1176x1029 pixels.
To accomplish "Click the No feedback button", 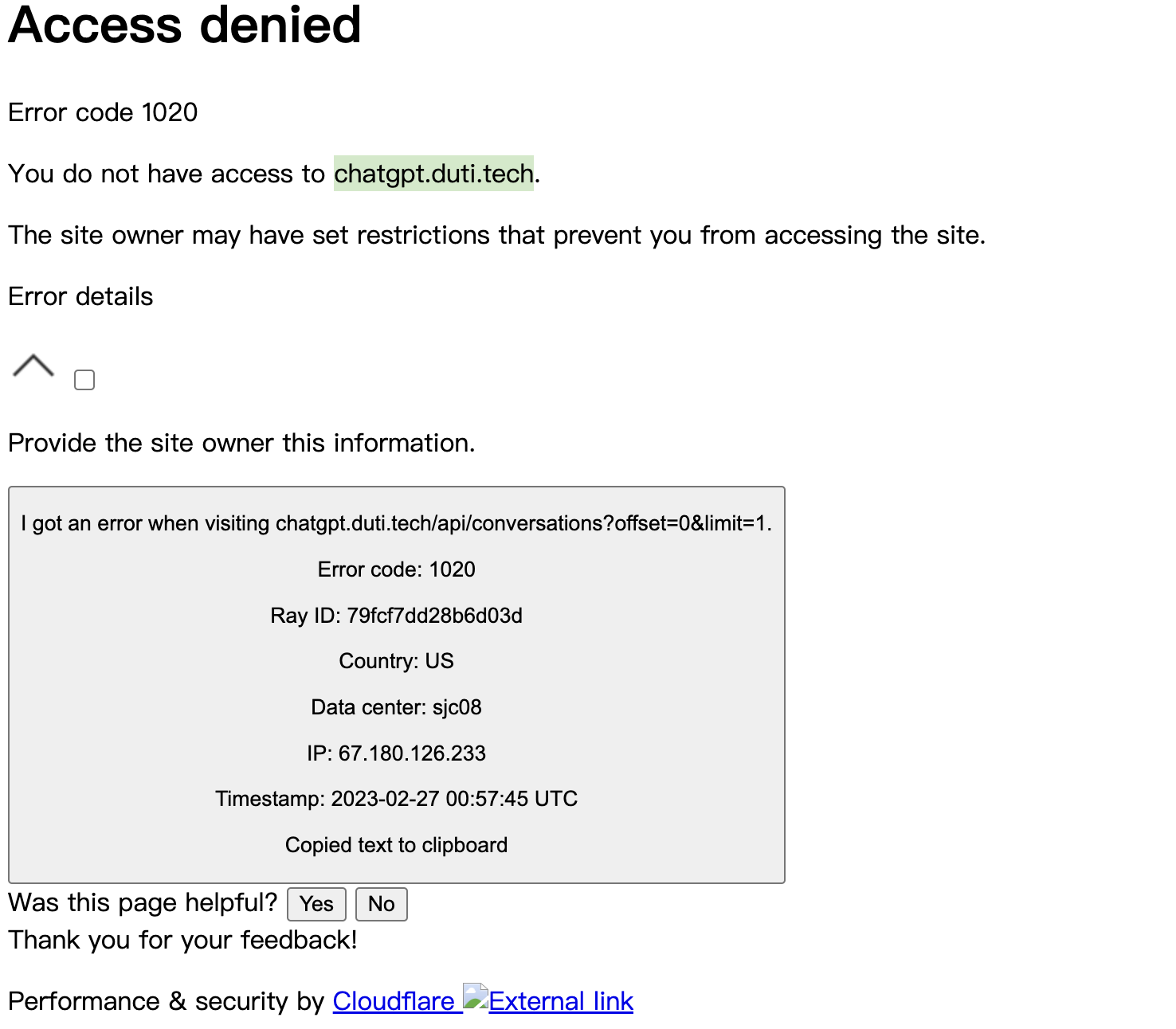I will [x=381, y=904].
